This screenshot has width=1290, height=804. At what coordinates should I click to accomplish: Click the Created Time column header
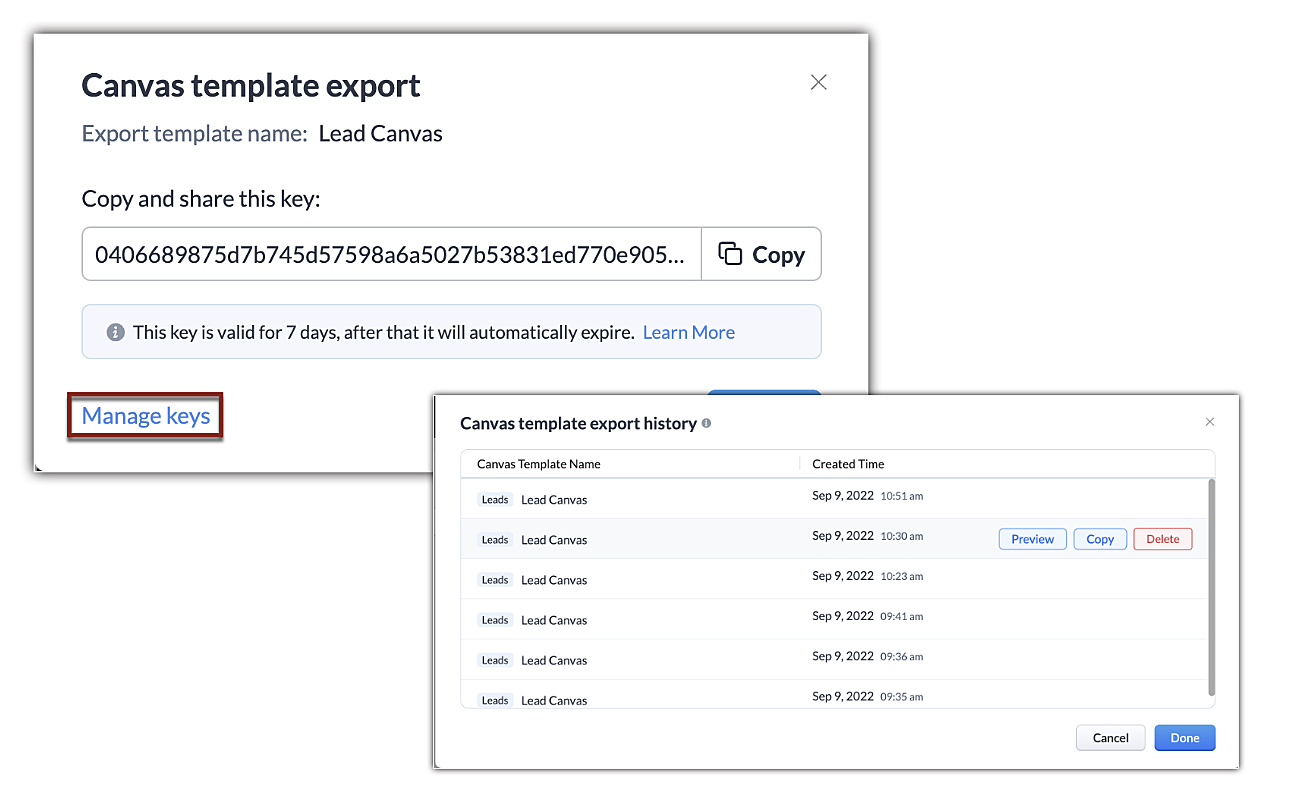pos(848,464)
